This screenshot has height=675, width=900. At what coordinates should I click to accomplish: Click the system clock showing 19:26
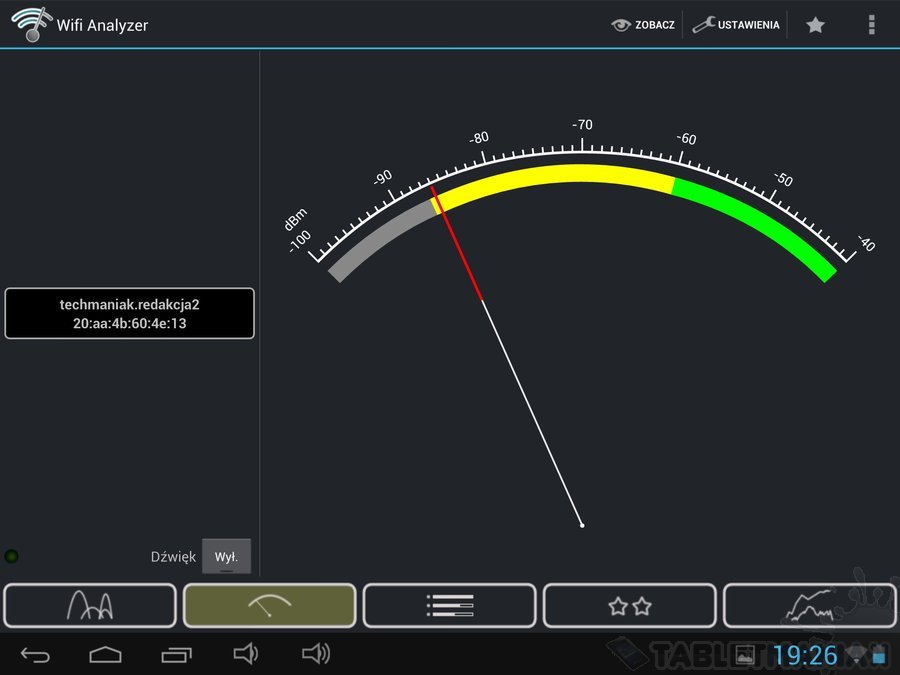(x=805, y=655)
